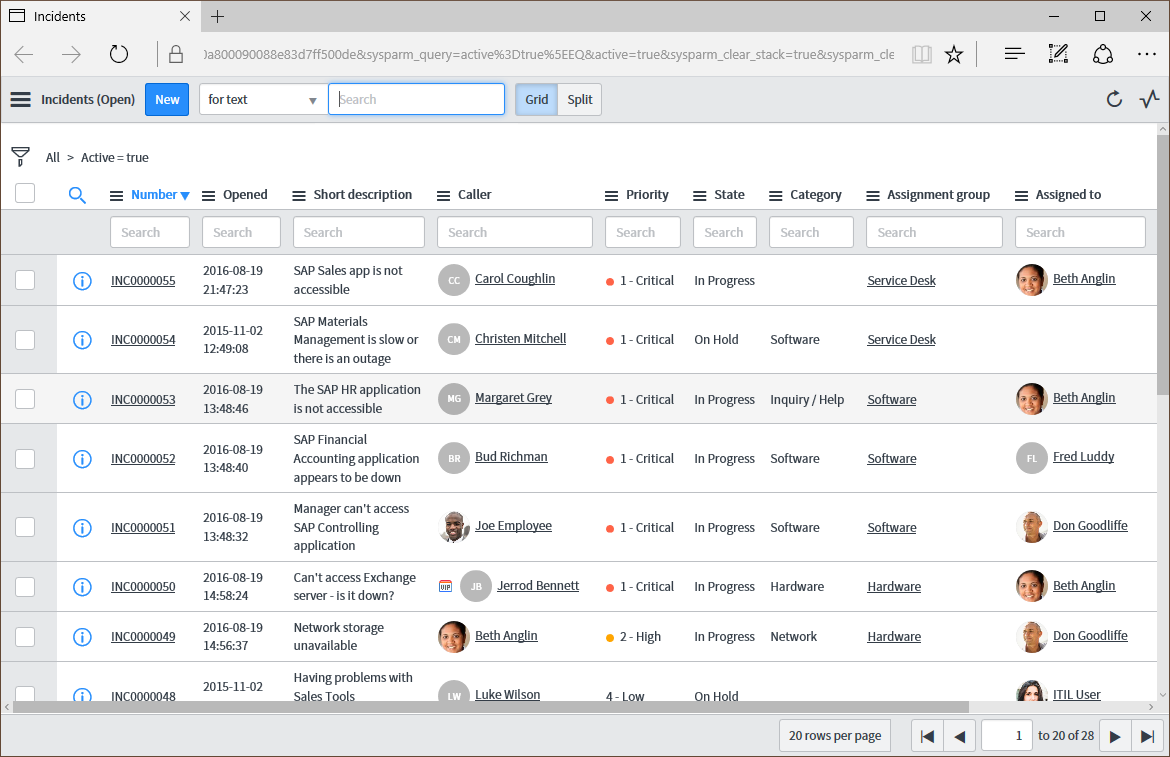Screen dimensions: 1170x757
Task: Switch to the Split view tab
Action: 579,99
